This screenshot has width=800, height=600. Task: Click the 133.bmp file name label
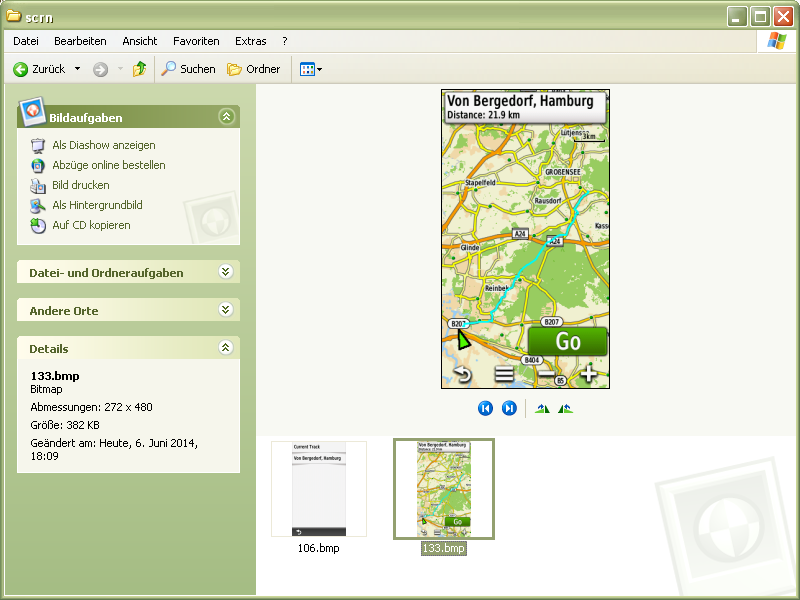coord(443,548)
